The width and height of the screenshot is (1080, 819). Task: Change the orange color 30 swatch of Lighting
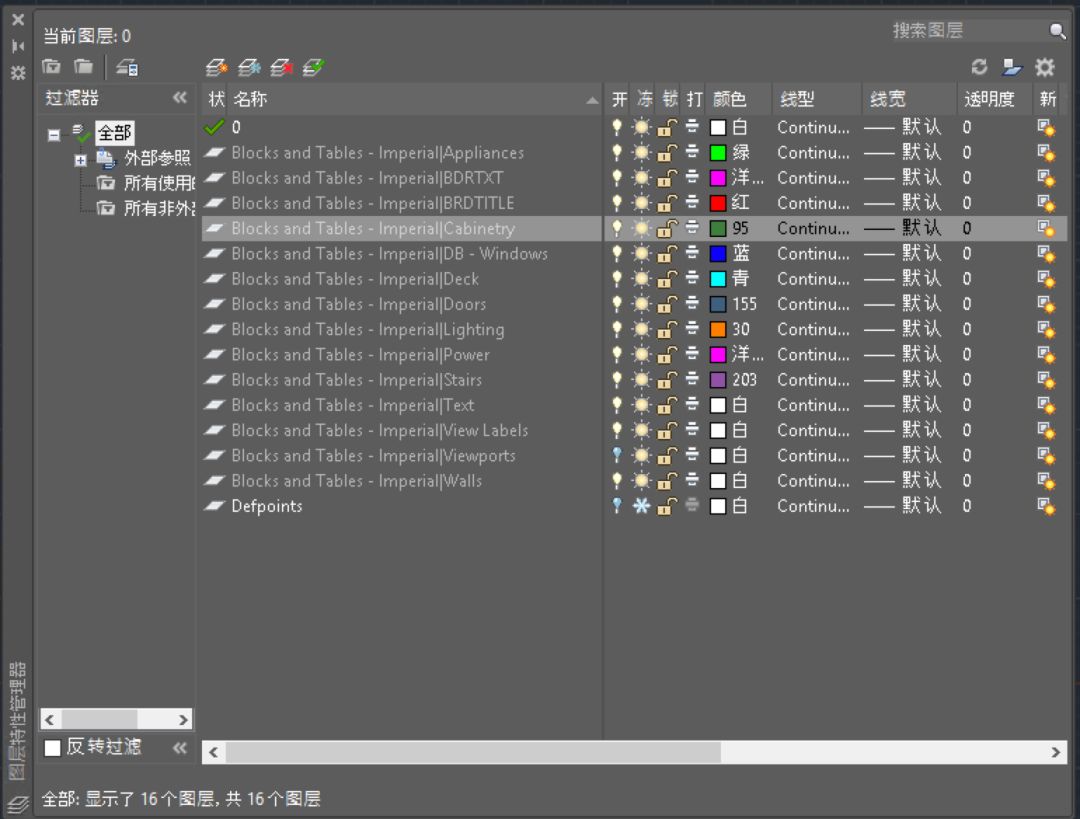[718, 329]
